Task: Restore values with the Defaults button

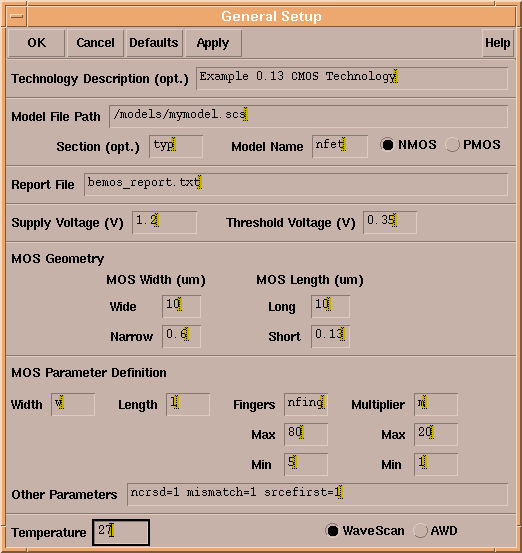Action: pos(154,43)
